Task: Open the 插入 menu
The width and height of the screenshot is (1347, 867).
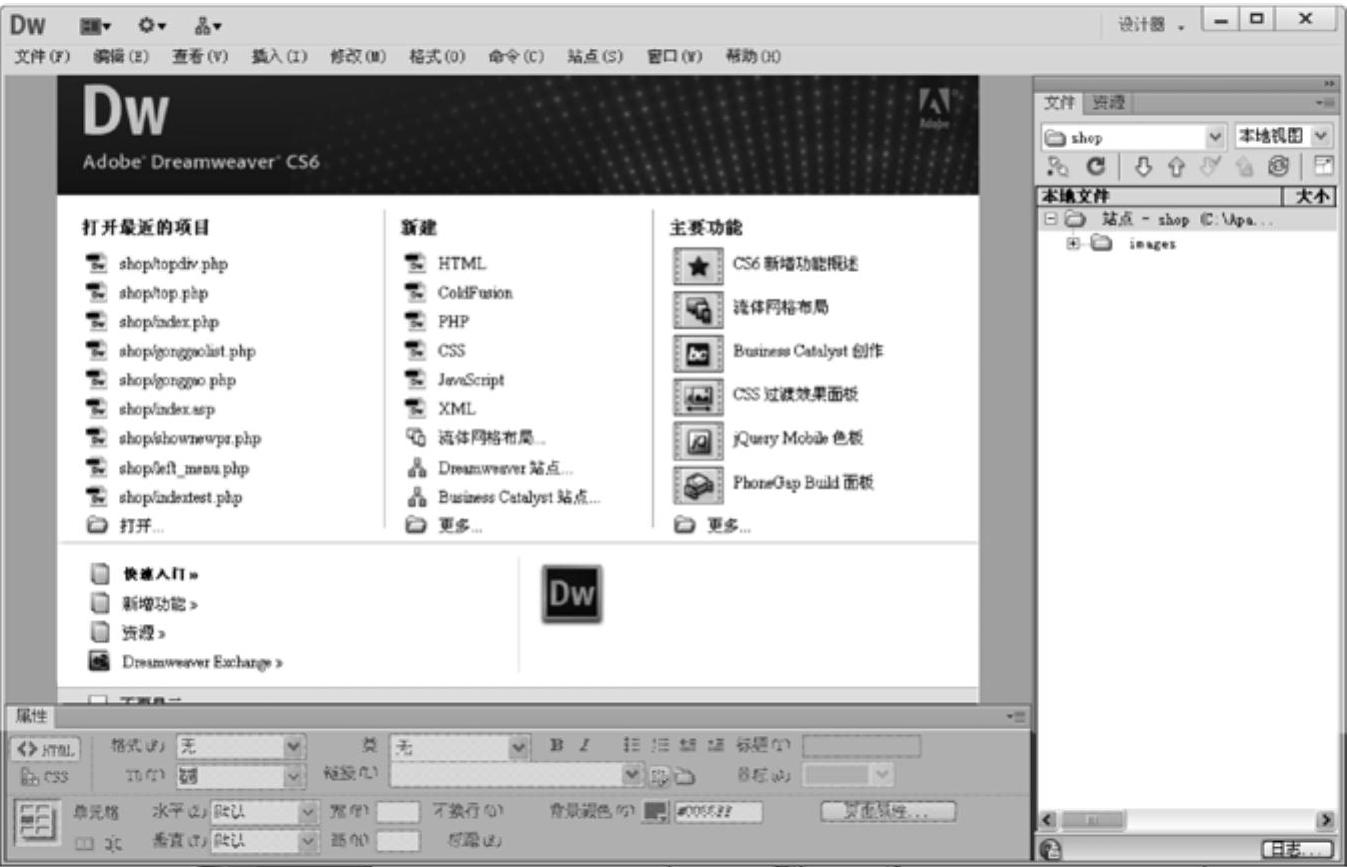Action: tap(279, 56)
